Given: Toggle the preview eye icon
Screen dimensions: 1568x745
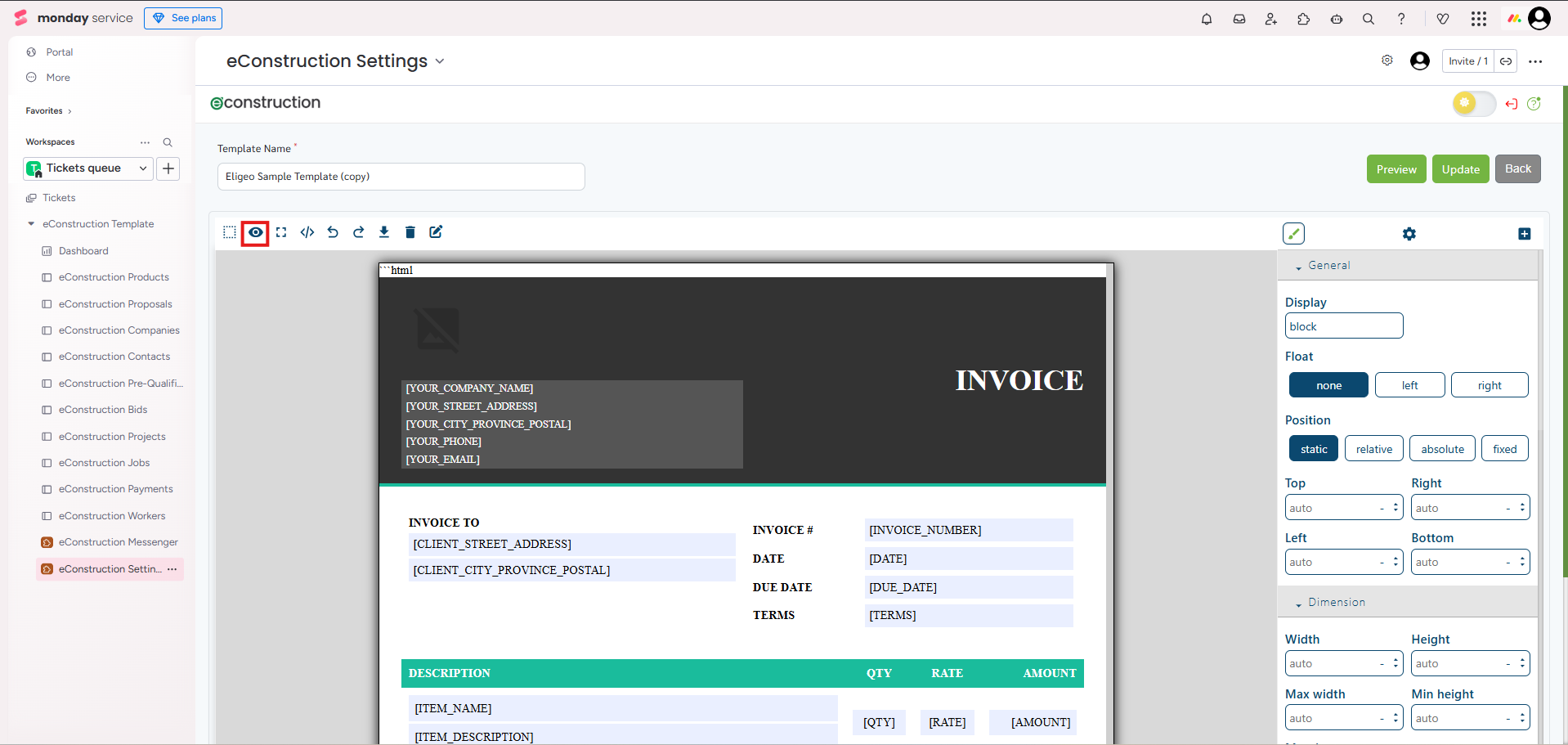Looking at the screenshot, I should coord(256,232).
